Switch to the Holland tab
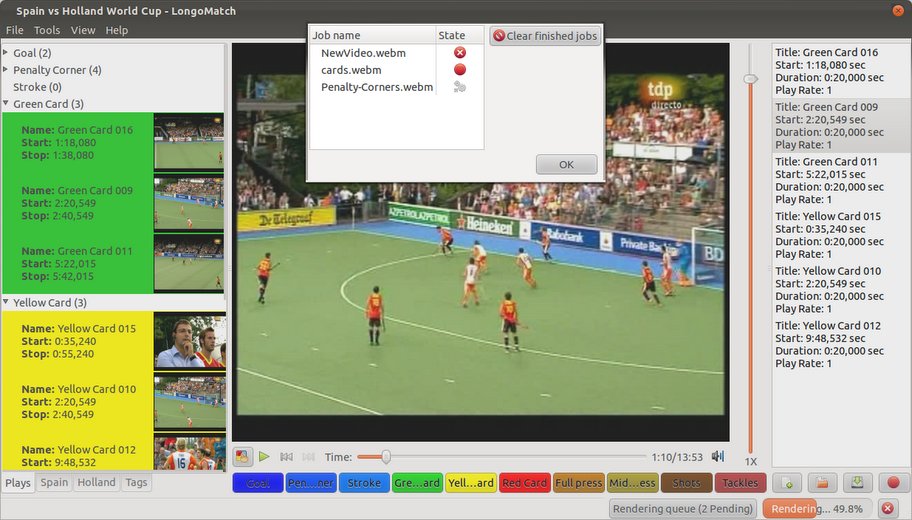This screenshot has width=912, height=520. tap(97, 482)
